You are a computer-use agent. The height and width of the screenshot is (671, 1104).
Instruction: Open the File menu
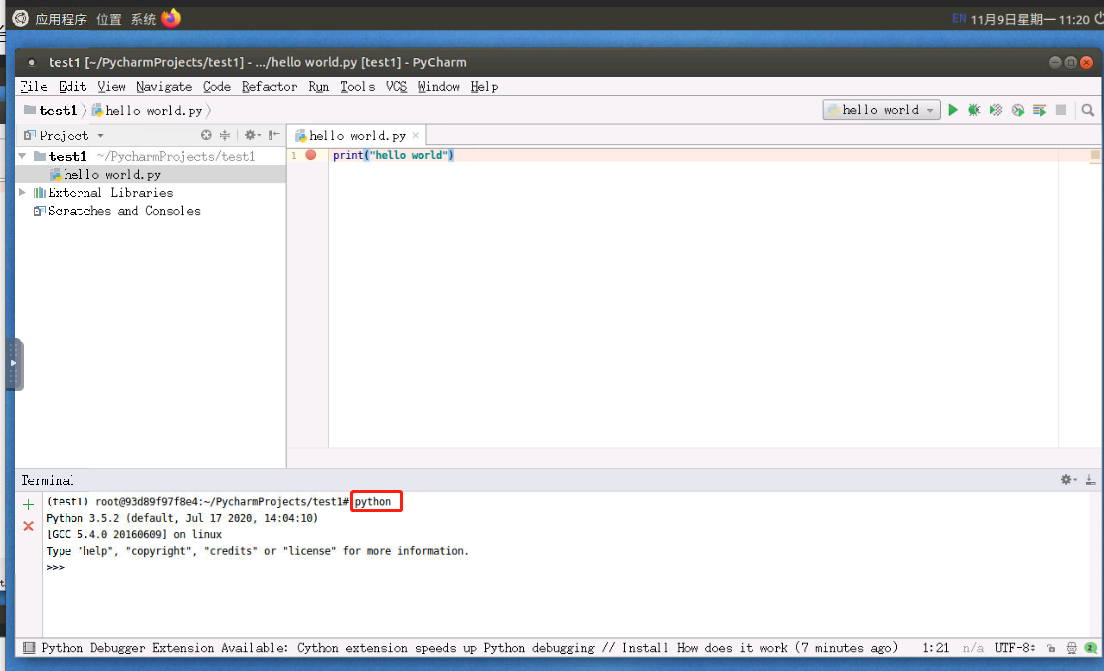[x=34, y=87]
